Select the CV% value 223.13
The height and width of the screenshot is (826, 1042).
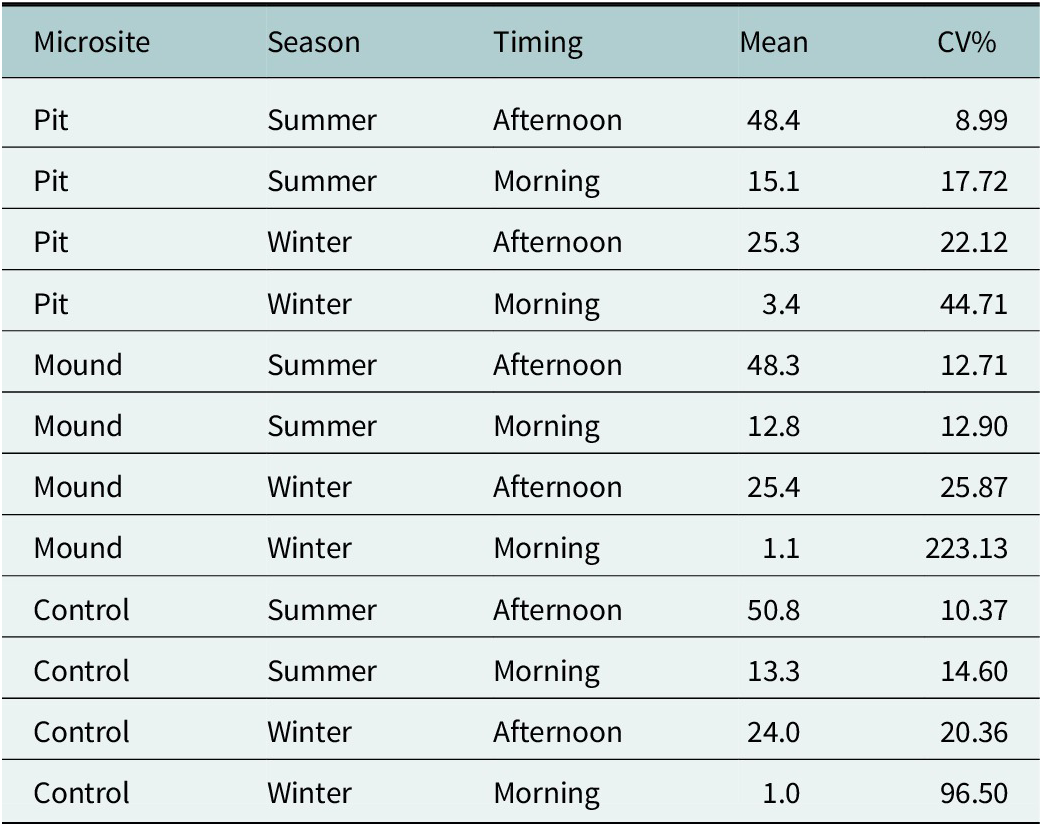point(967,548)
